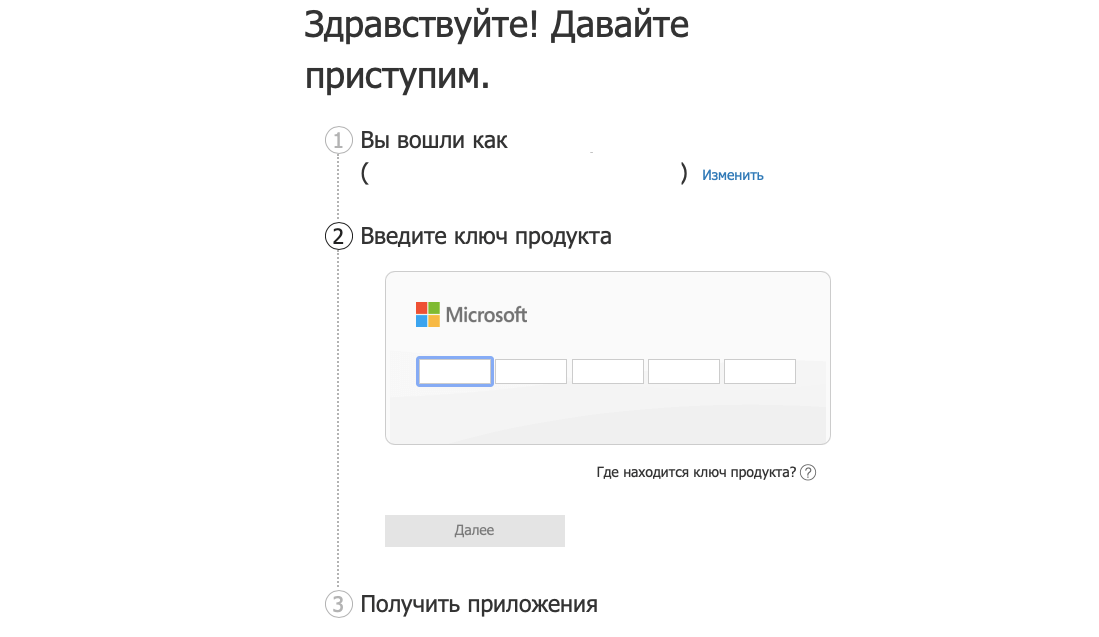Click the fourth product key field
The width and height of the screenshot is (1099, 637).
pos(683,371)
